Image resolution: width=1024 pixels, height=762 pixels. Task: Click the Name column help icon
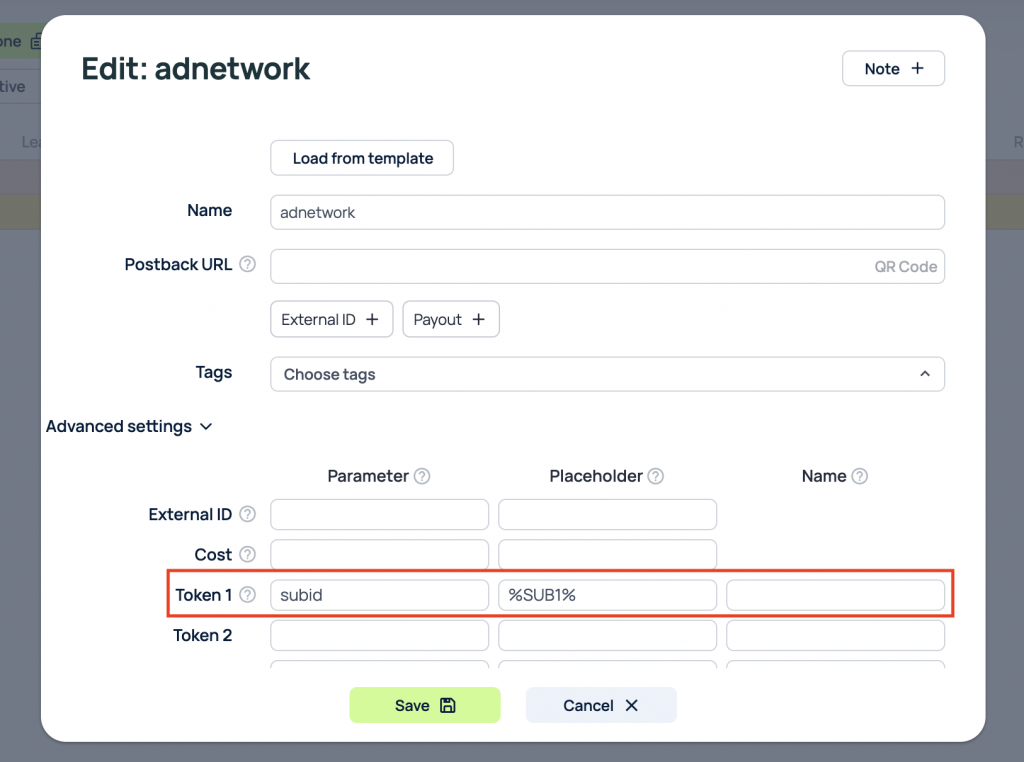click(x=859, y=476)
